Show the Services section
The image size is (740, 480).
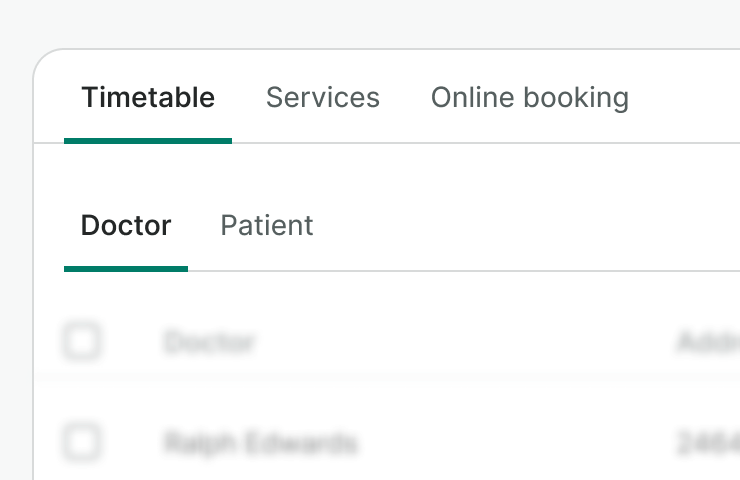[x=323, y=98]
